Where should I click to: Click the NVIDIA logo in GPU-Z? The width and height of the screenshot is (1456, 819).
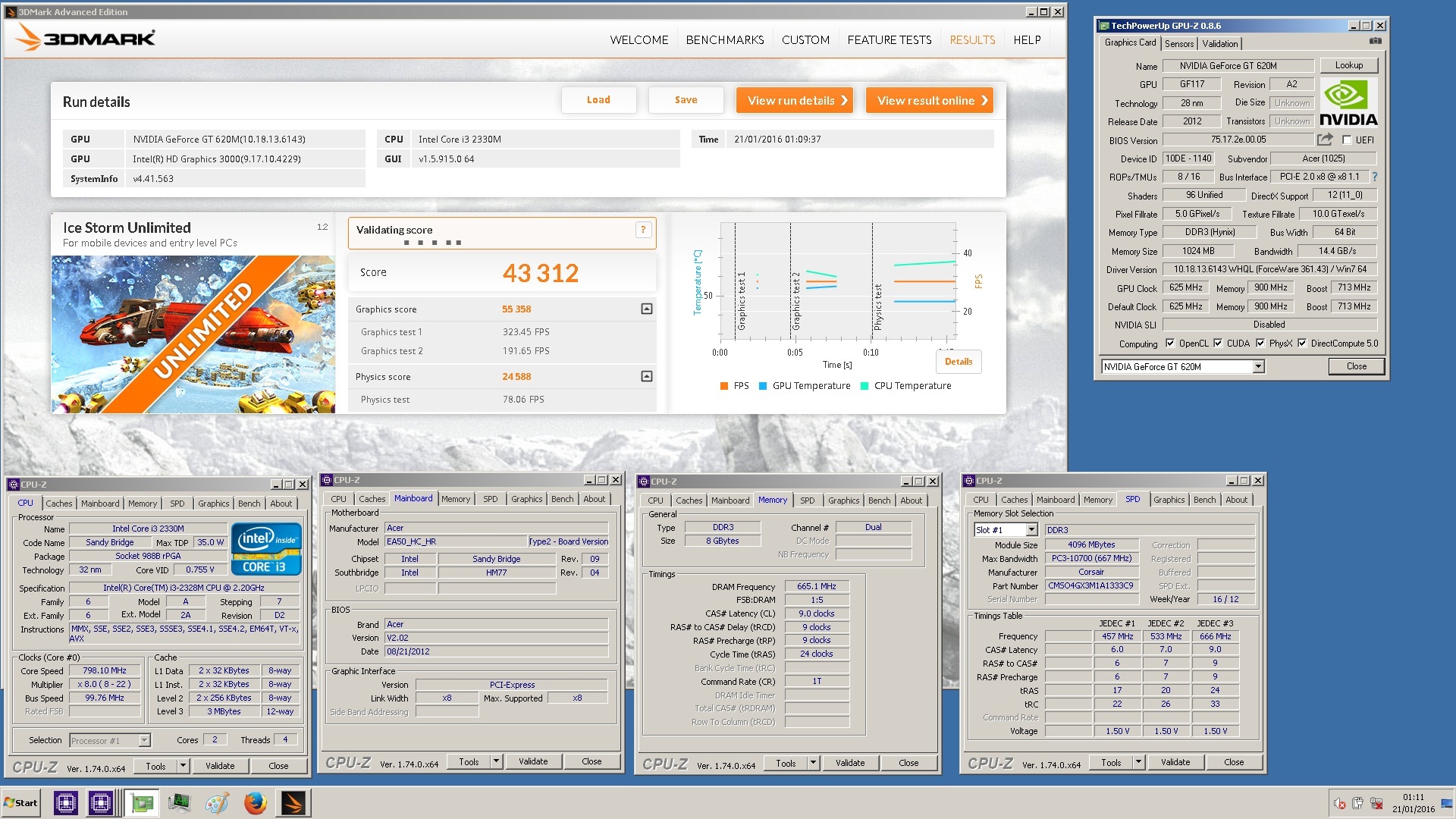[x=1348, y=103]
